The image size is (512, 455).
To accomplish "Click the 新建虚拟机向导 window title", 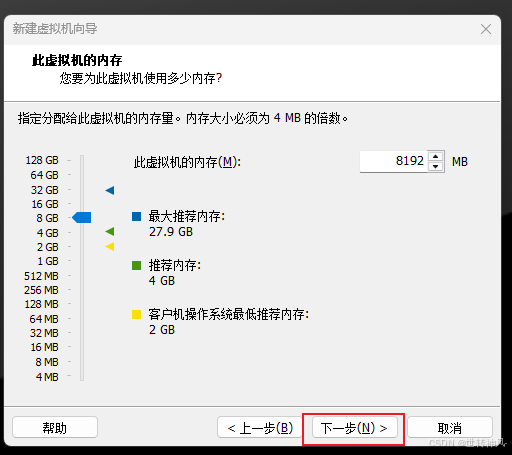I will (x=55, y=29).
